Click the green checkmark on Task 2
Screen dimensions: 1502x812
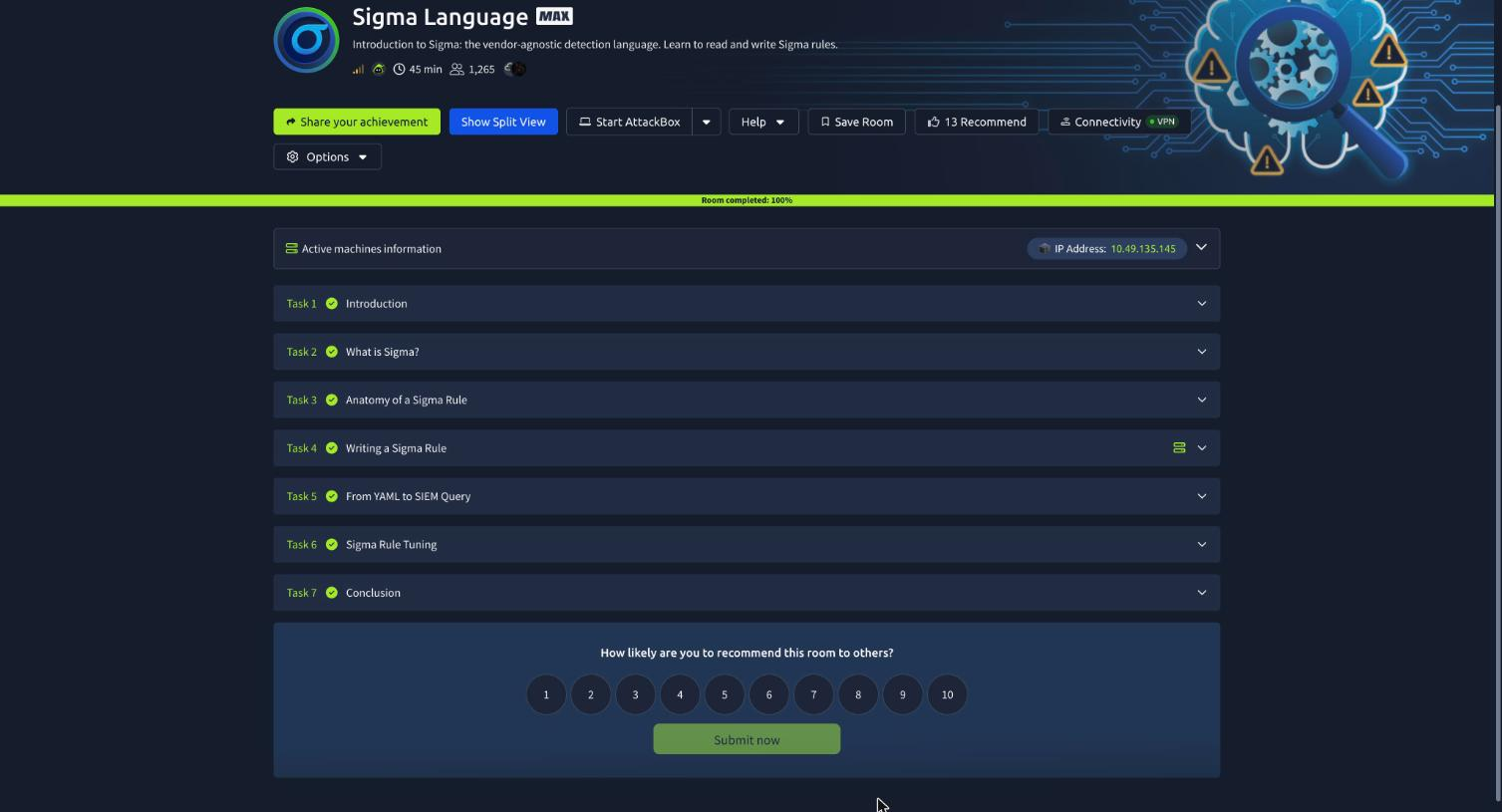[332, 352]
